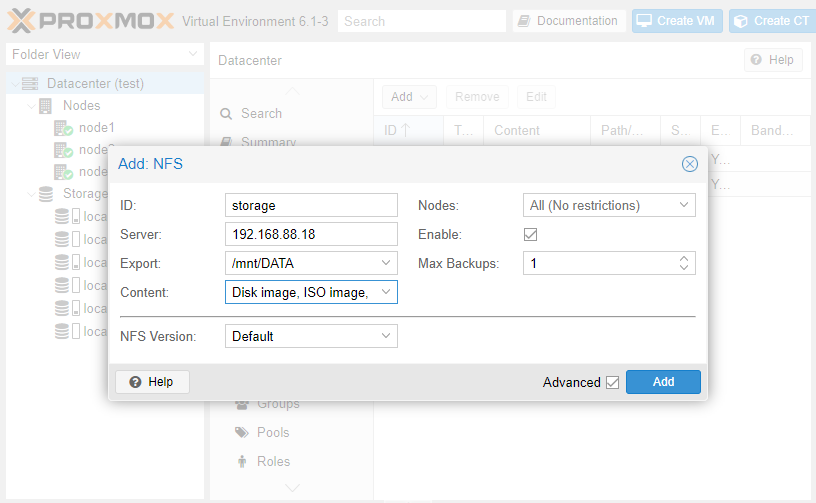Image resolution: width=816 pixels, height=503 pixels.
Task: Toggle the Enable checkbox
Action: [x=531, y=234]
